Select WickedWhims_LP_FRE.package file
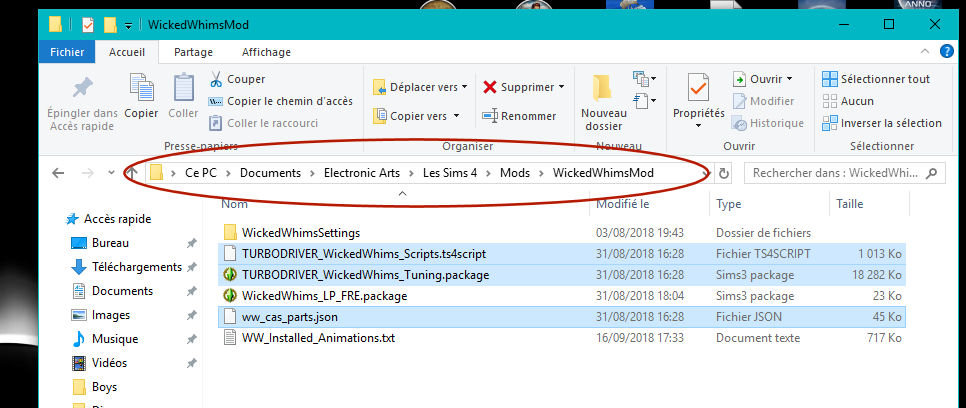966x408 pixels. 562,296
